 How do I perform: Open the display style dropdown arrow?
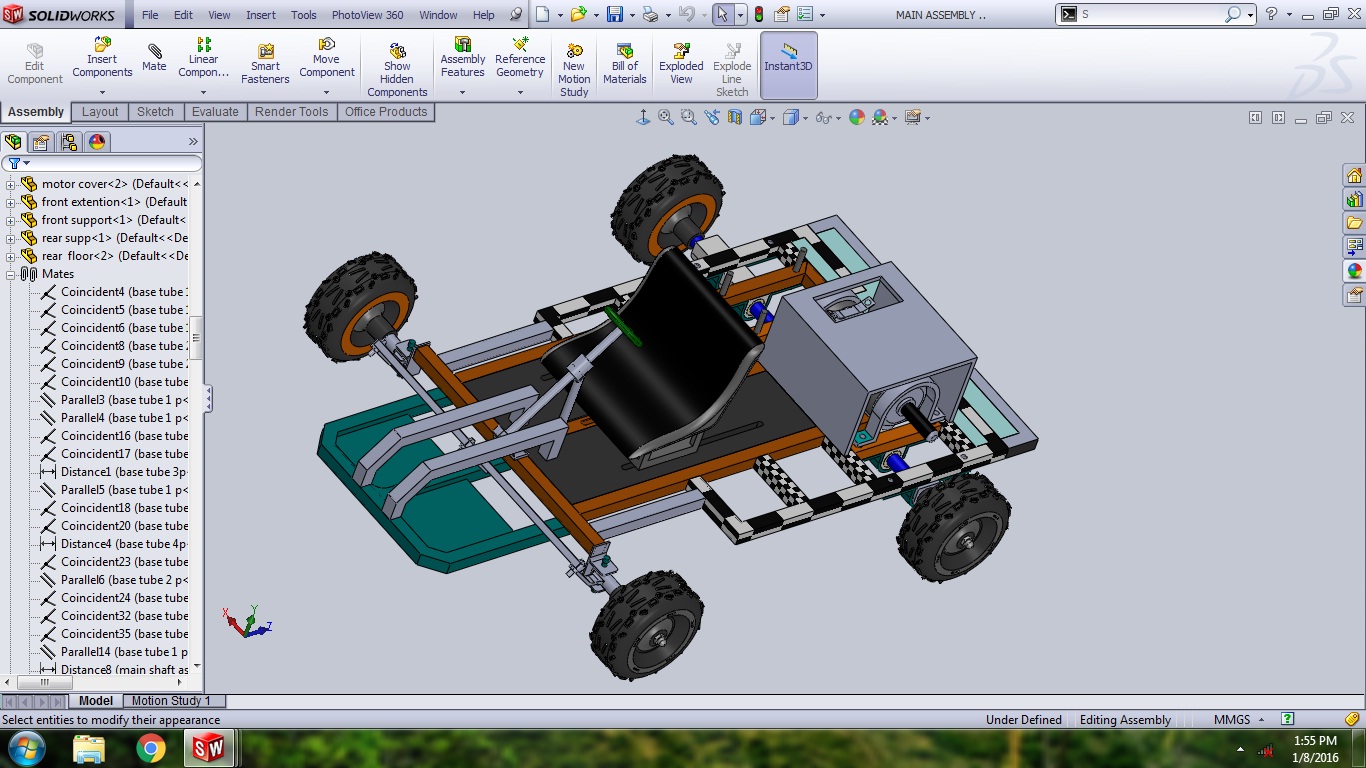804,118
